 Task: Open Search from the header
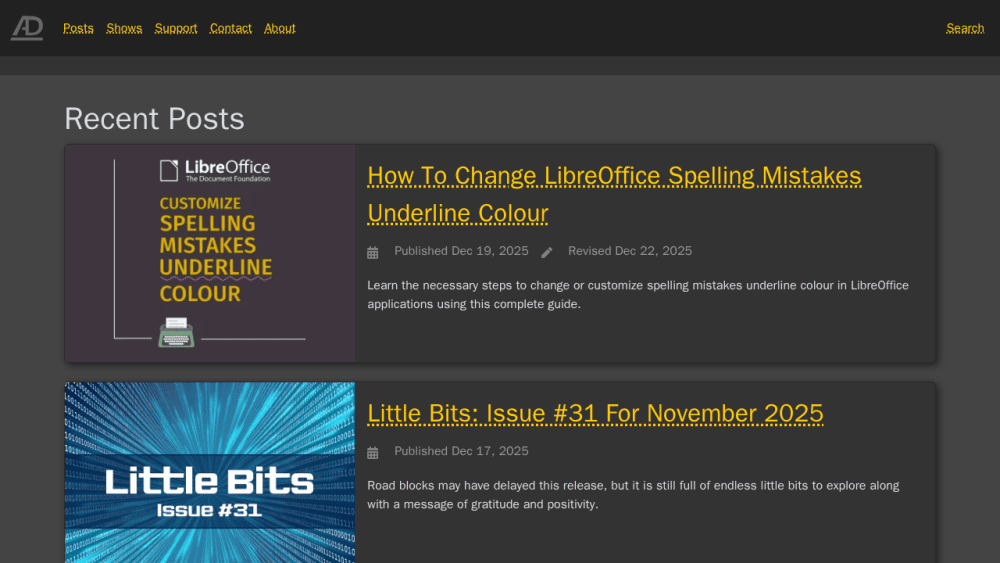tap(965, 28)
